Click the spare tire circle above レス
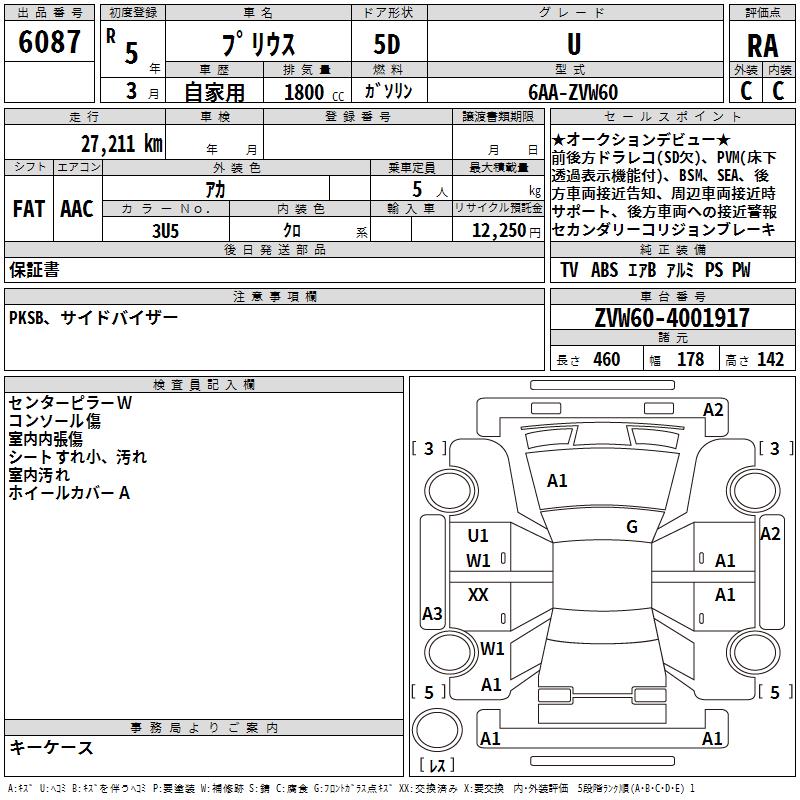800x800 pixels. point(437,730)
